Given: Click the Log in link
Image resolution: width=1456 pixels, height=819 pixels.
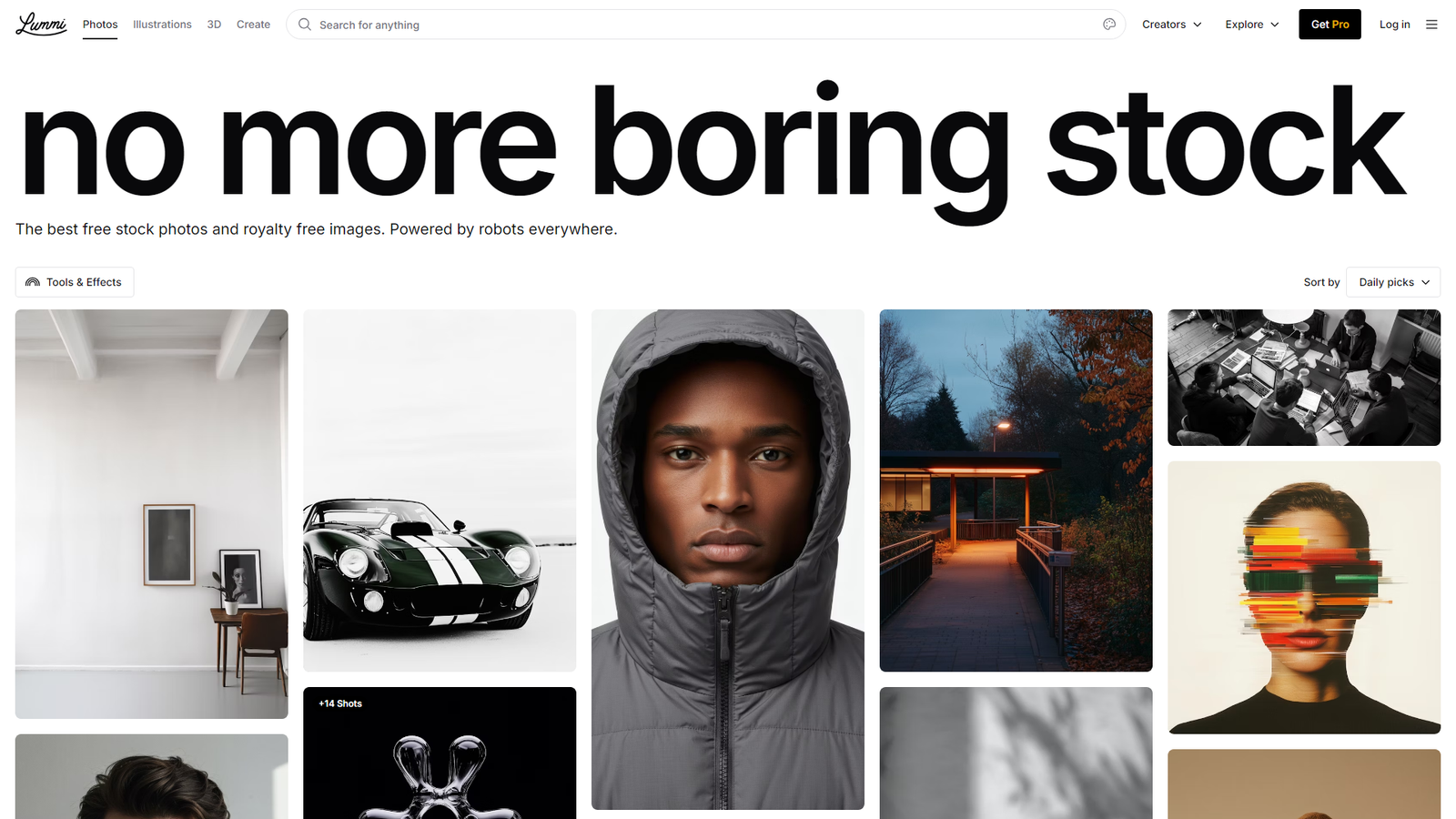Looking at the screenshot, I should point(1394,25).
